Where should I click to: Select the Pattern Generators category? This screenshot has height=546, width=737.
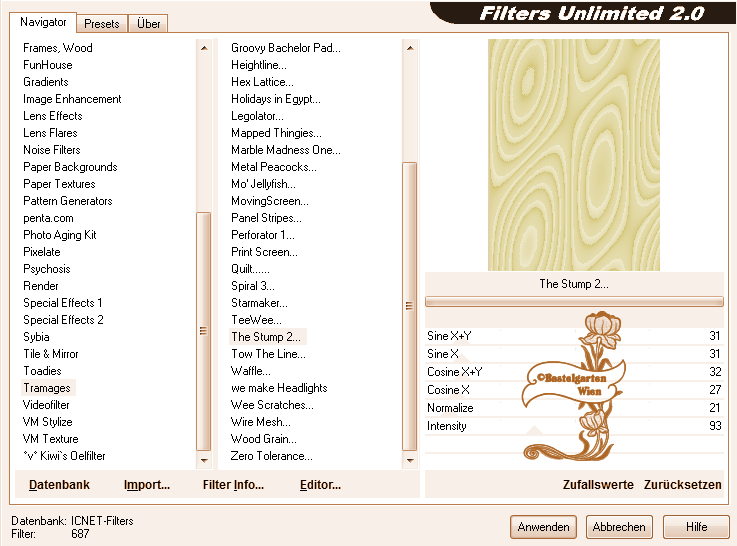click(68, 201)
